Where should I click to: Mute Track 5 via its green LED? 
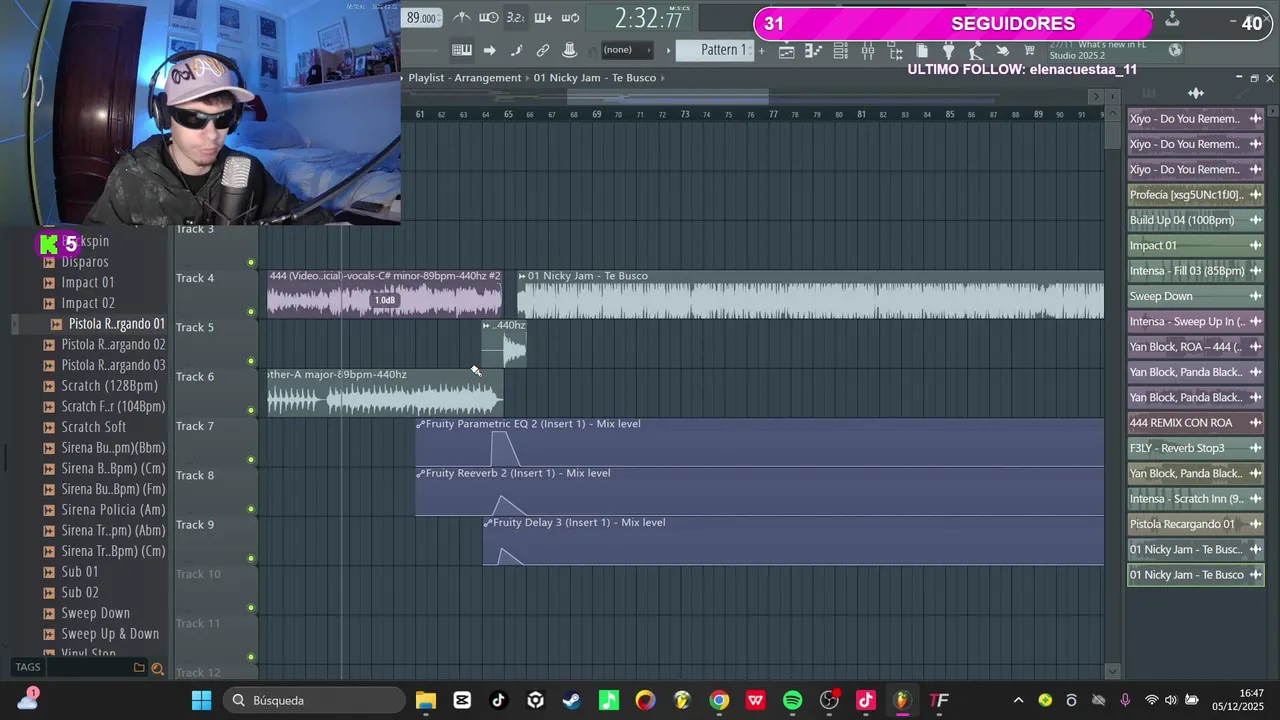click(251, 361)
